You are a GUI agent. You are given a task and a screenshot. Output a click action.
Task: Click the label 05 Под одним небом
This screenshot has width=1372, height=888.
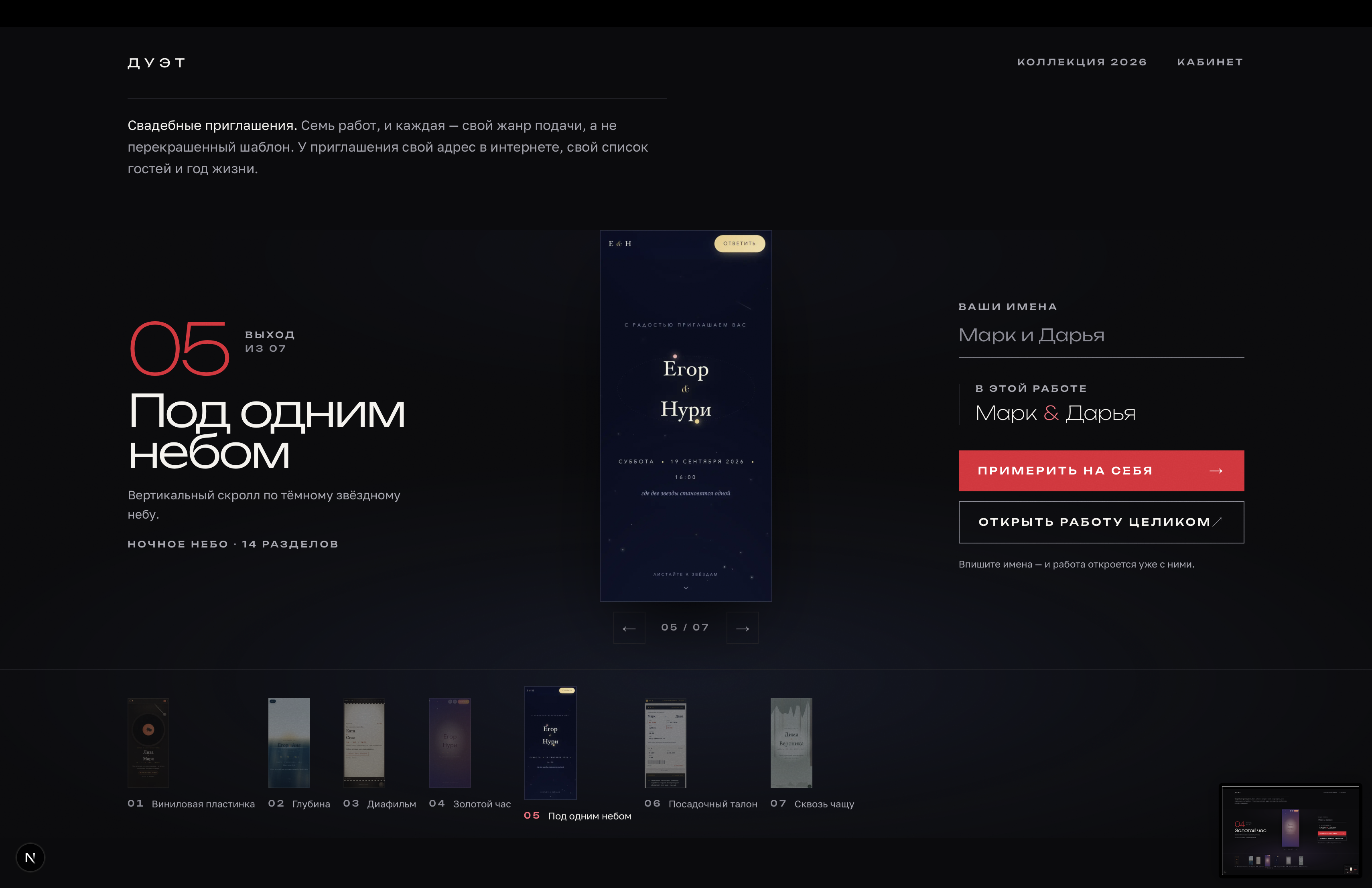(x=578, y=816)
